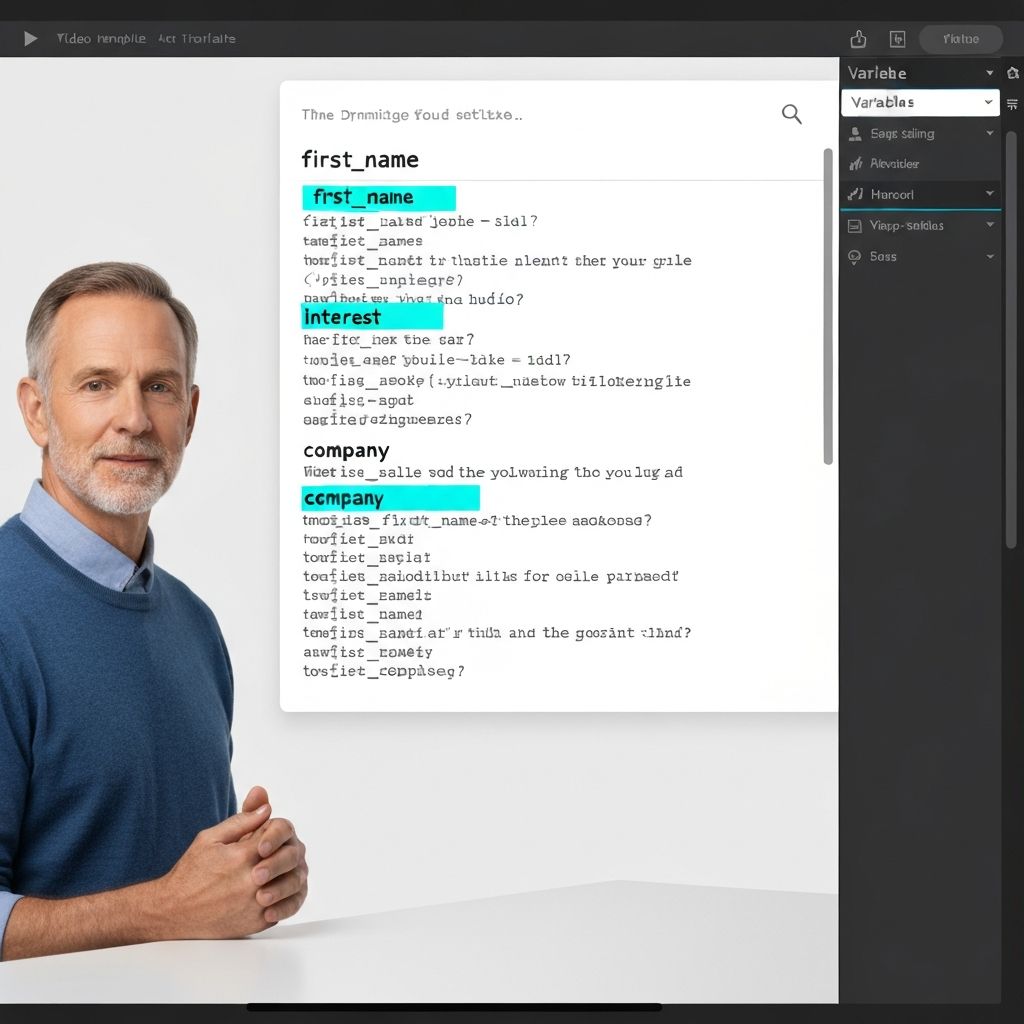Select the highlighted interest variable tag

point(372,317)
